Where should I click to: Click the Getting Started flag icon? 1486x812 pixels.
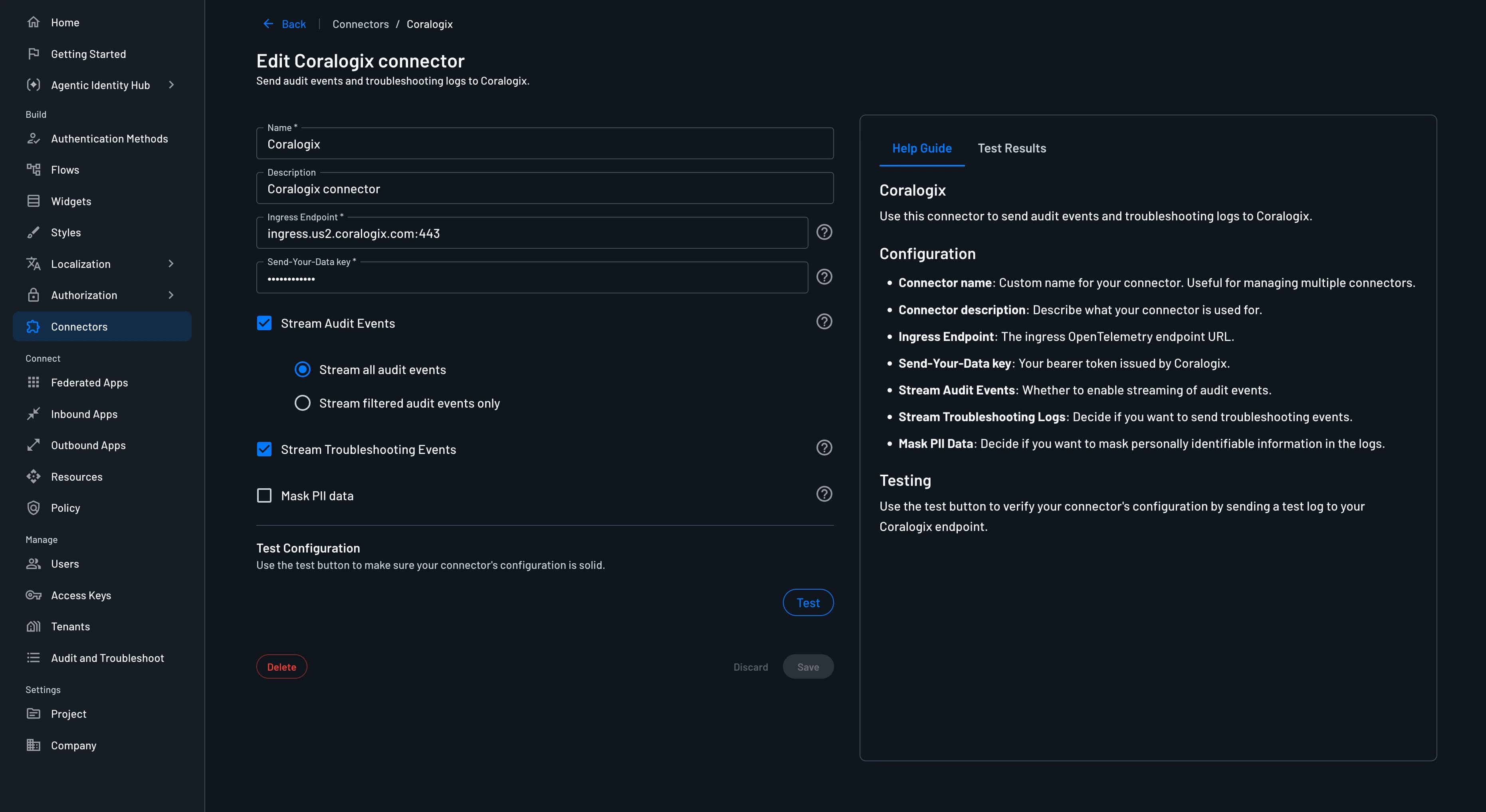[34, 53]
